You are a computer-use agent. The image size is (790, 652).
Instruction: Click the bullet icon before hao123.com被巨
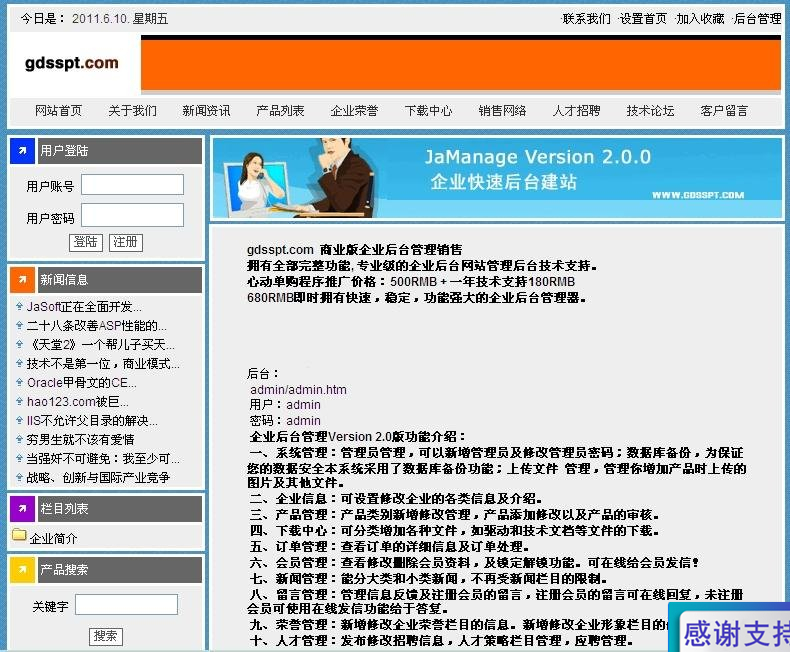19,401
